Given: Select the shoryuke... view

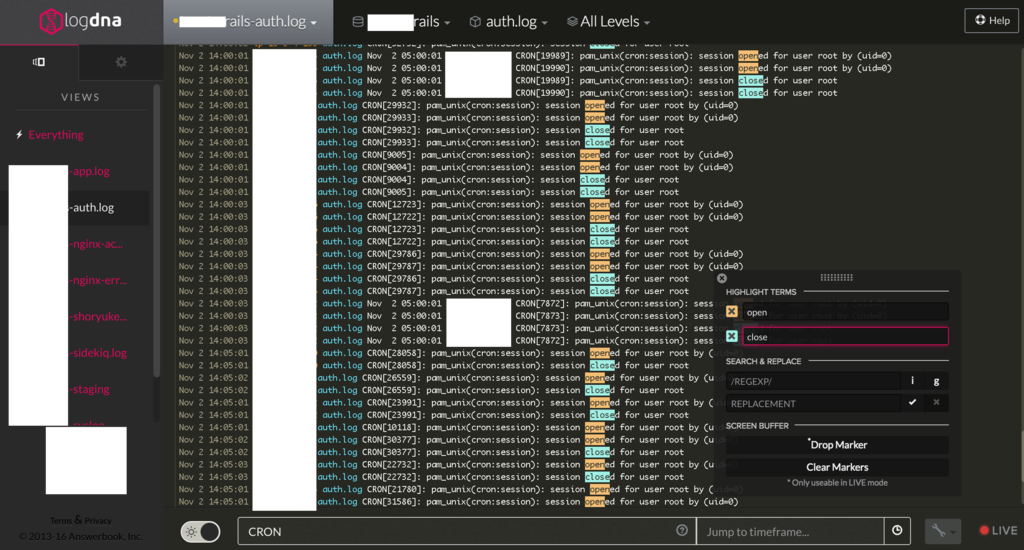Looking at the screenshot, I should pos(99,316).
